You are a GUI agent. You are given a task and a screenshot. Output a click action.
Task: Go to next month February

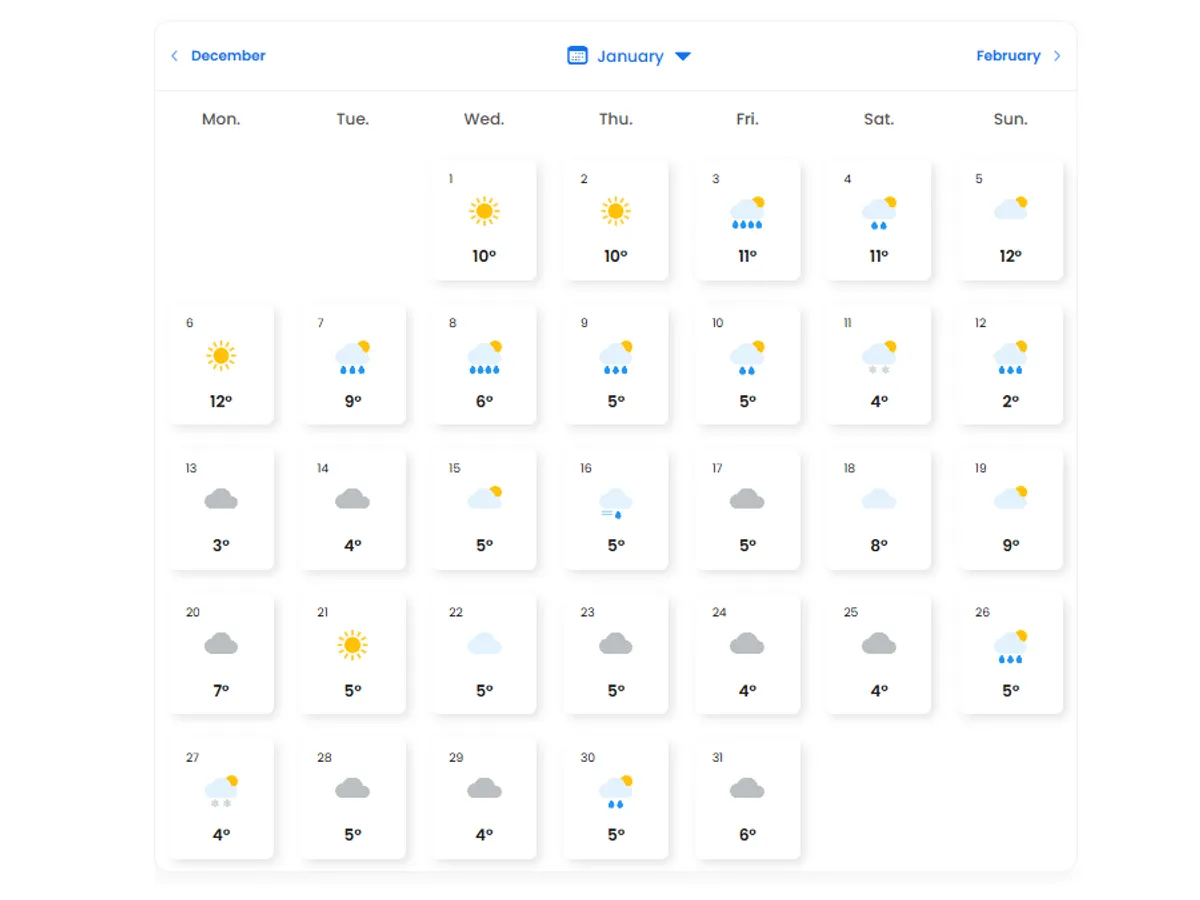click(x=1008, y=56)
